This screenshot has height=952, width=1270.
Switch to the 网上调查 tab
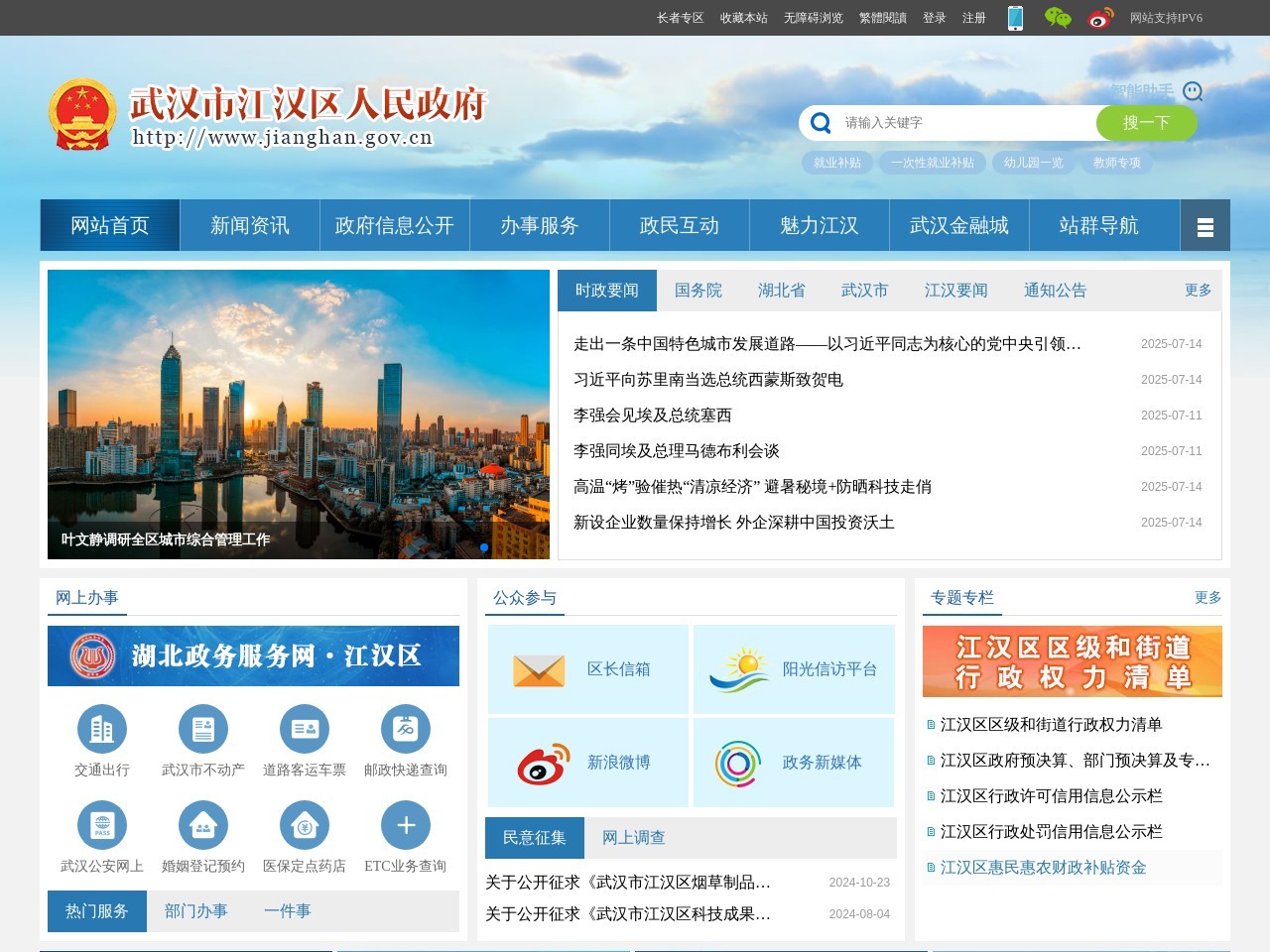(x=634, y=838)
